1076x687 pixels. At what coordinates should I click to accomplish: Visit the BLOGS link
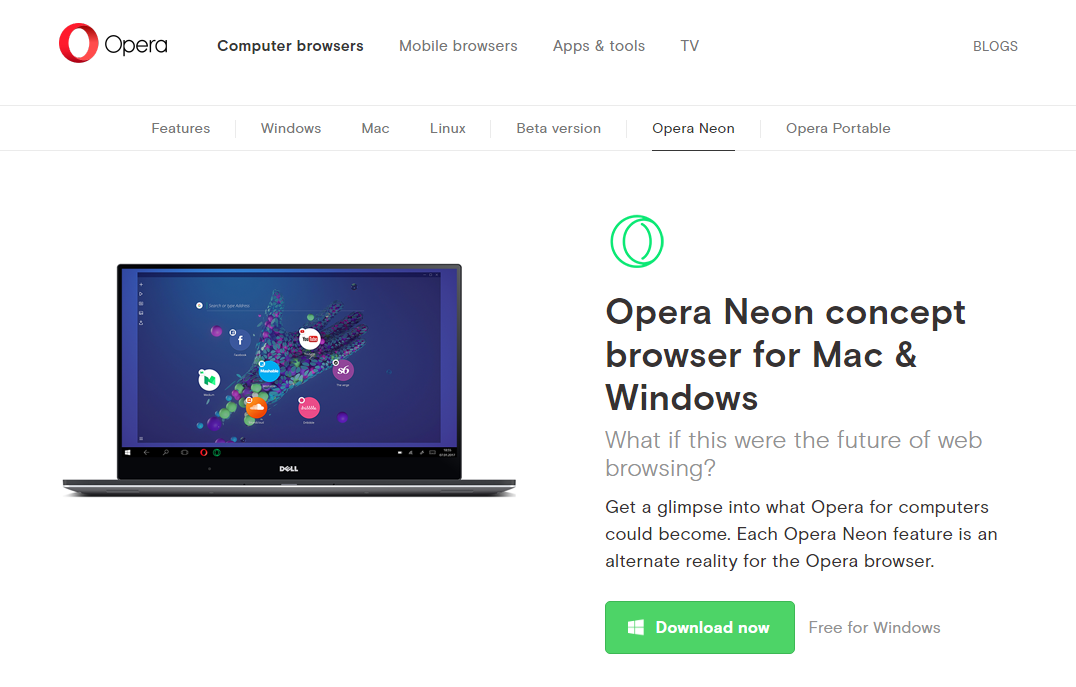click(995, 46)
